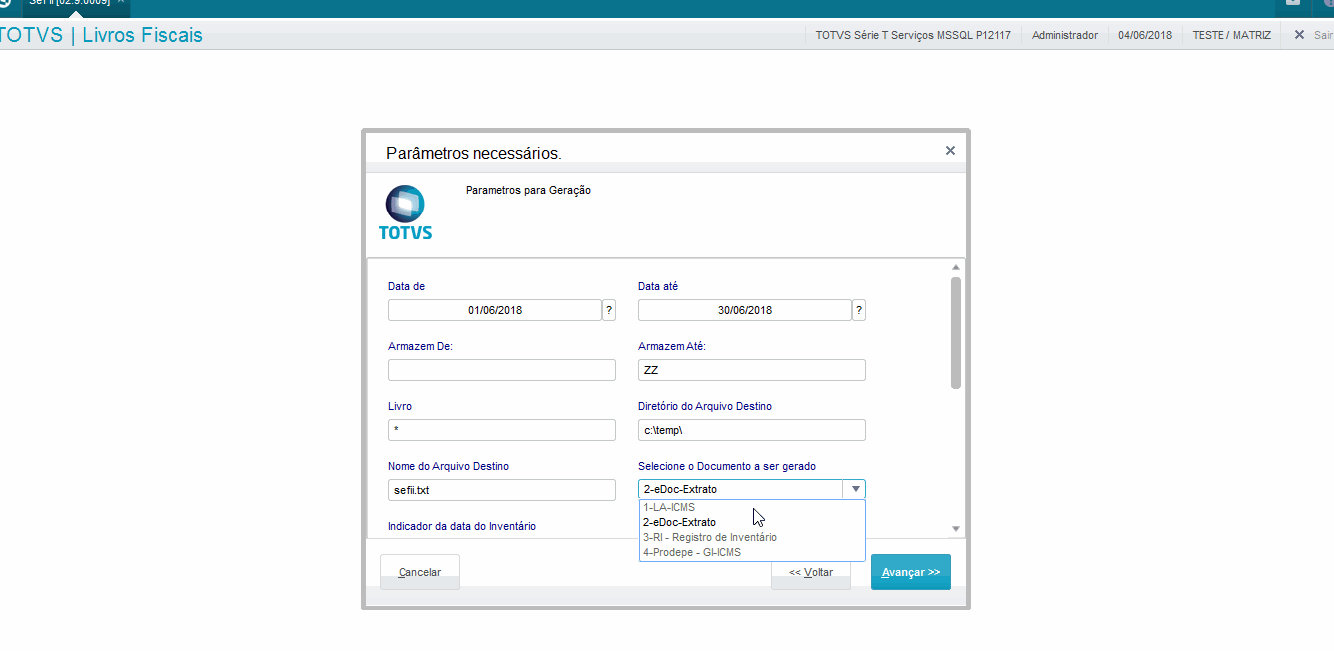Click scroll up arrow in parameters panel

956,268
